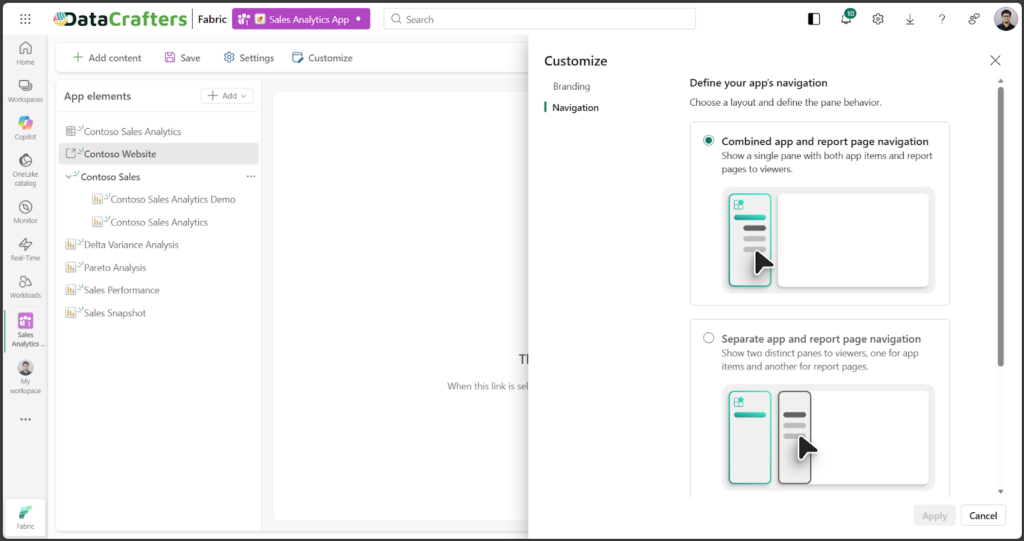1024x541 pixels.
Task: Open the notifications bell icon
Action: click(846, 19)
